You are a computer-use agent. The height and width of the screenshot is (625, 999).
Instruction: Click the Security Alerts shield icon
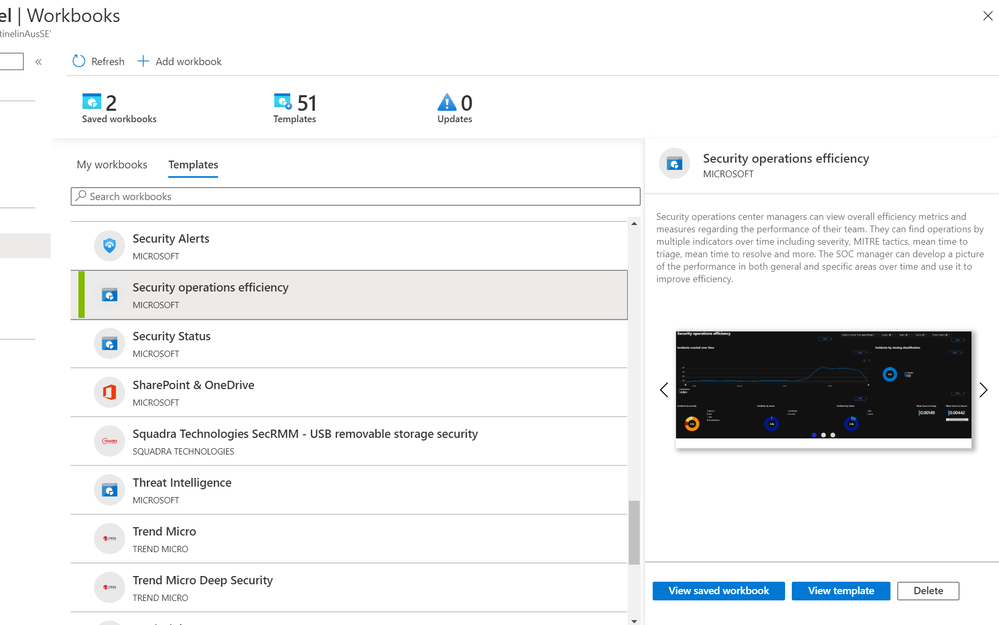click(x=110, y=246)
